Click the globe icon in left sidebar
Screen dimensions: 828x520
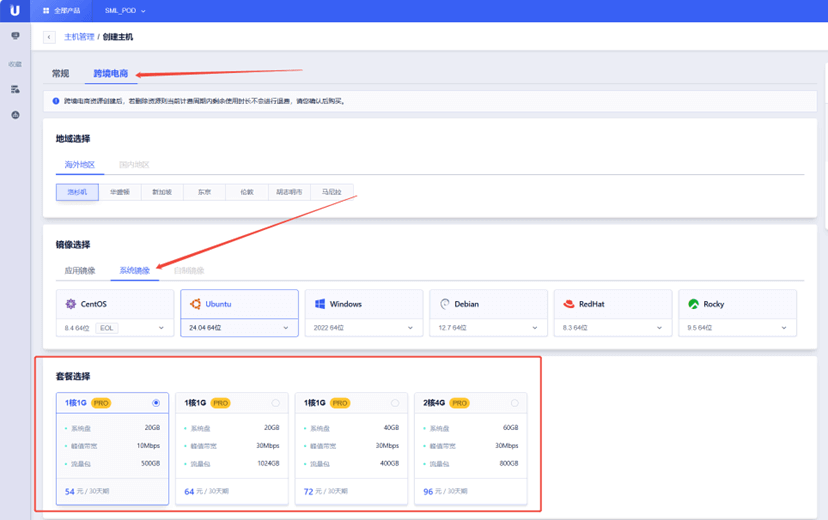point(15,115)
